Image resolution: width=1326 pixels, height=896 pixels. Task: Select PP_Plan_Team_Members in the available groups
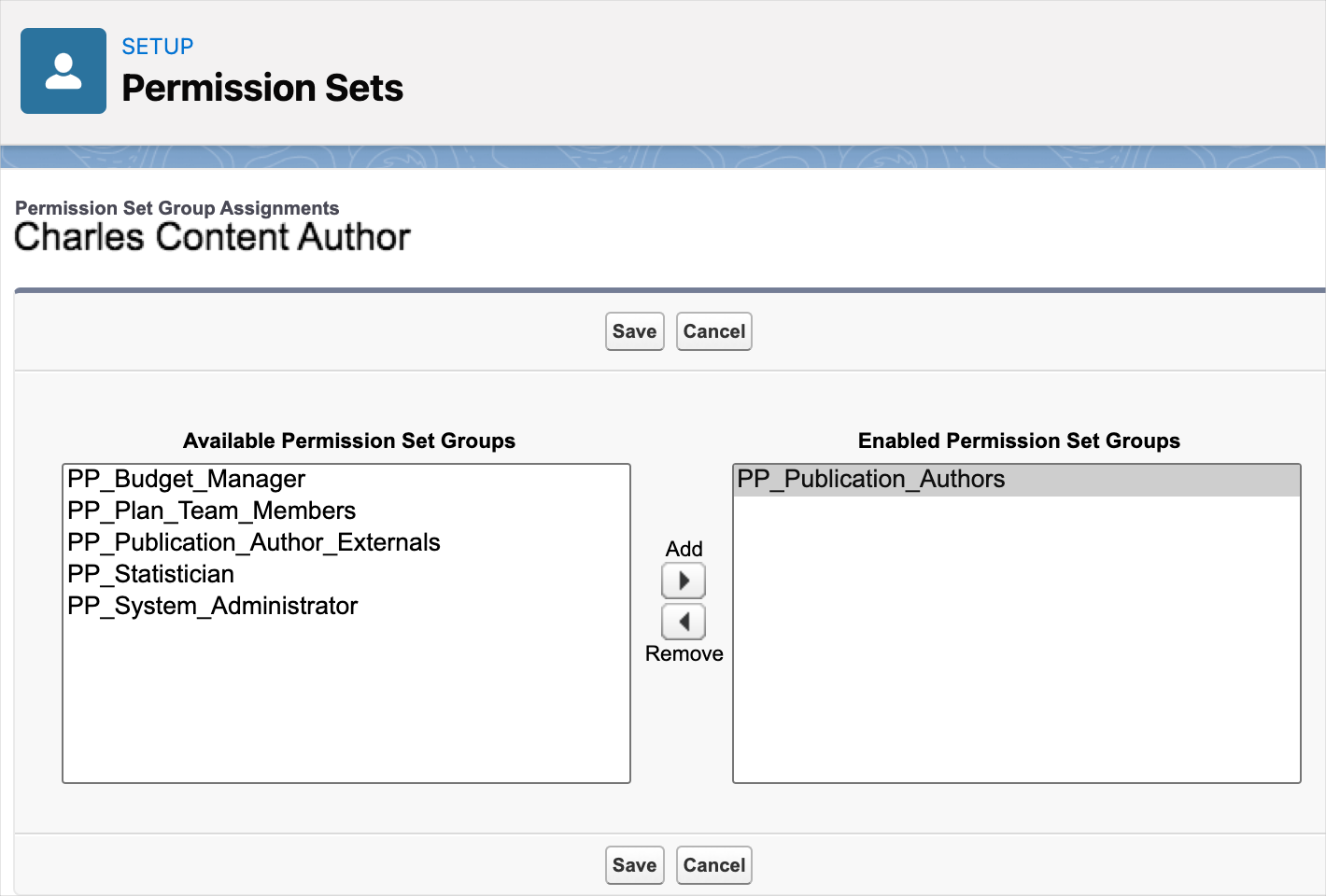211,511
